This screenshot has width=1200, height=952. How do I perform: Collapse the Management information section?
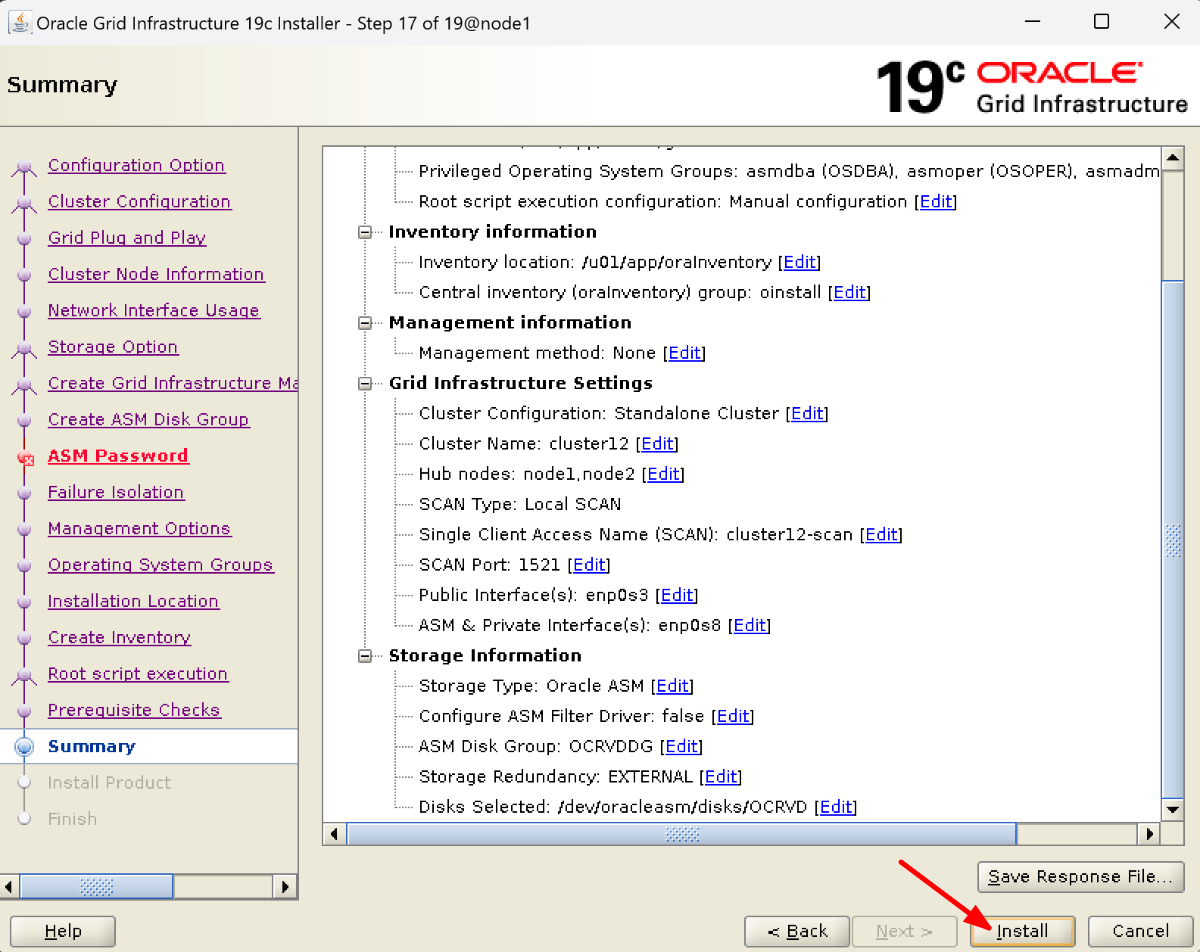click(364, 322)
